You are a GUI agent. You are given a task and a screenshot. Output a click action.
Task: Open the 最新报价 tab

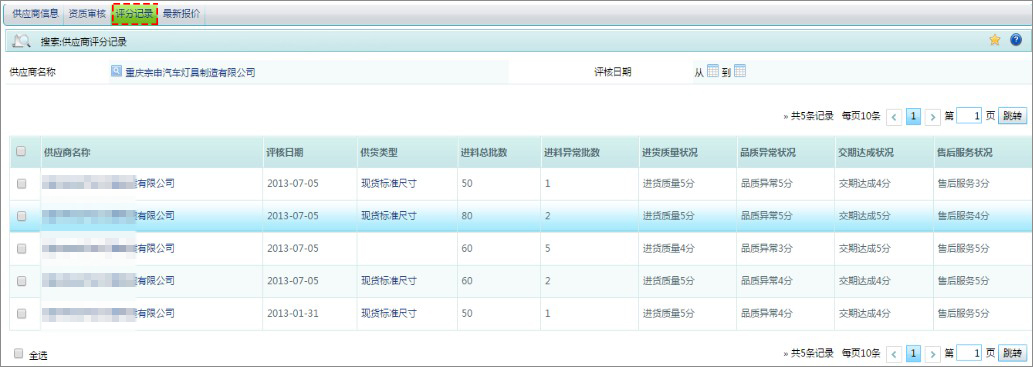point(181,13)
